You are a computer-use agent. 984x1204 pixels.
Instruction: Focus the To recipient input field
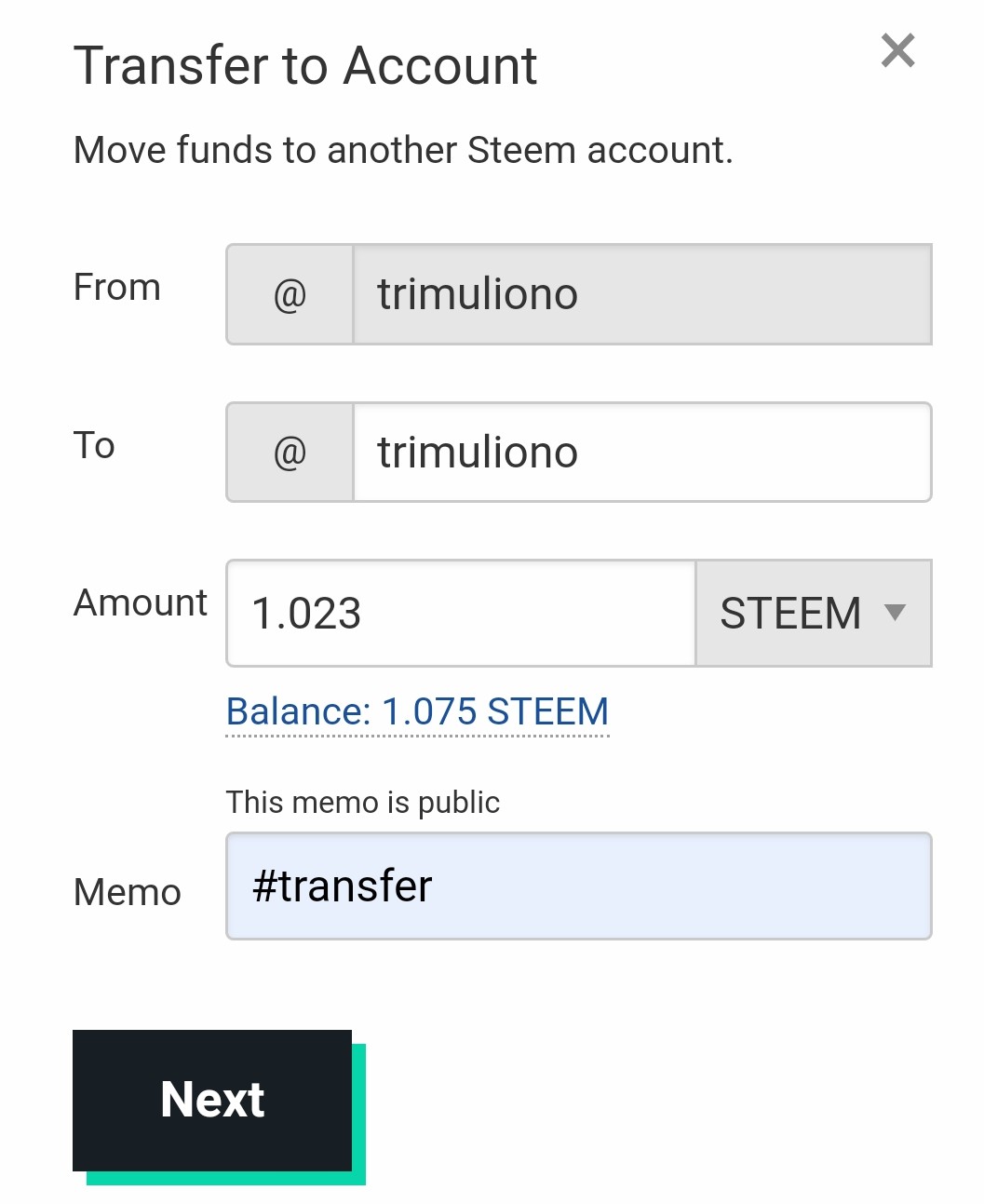tap(642, 453)
